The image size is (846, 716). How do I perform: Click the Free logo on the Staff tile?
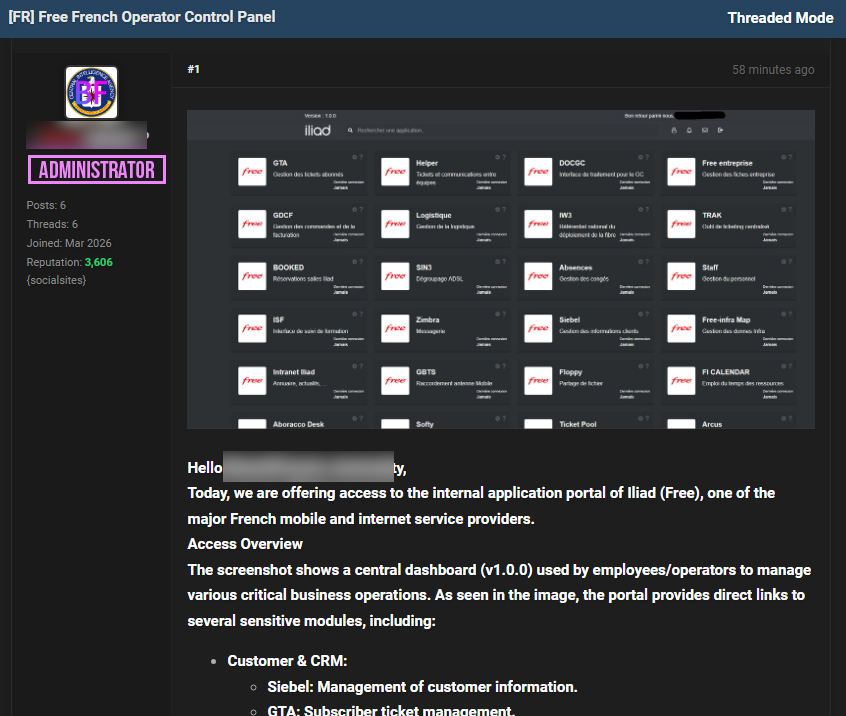[681, 276]
